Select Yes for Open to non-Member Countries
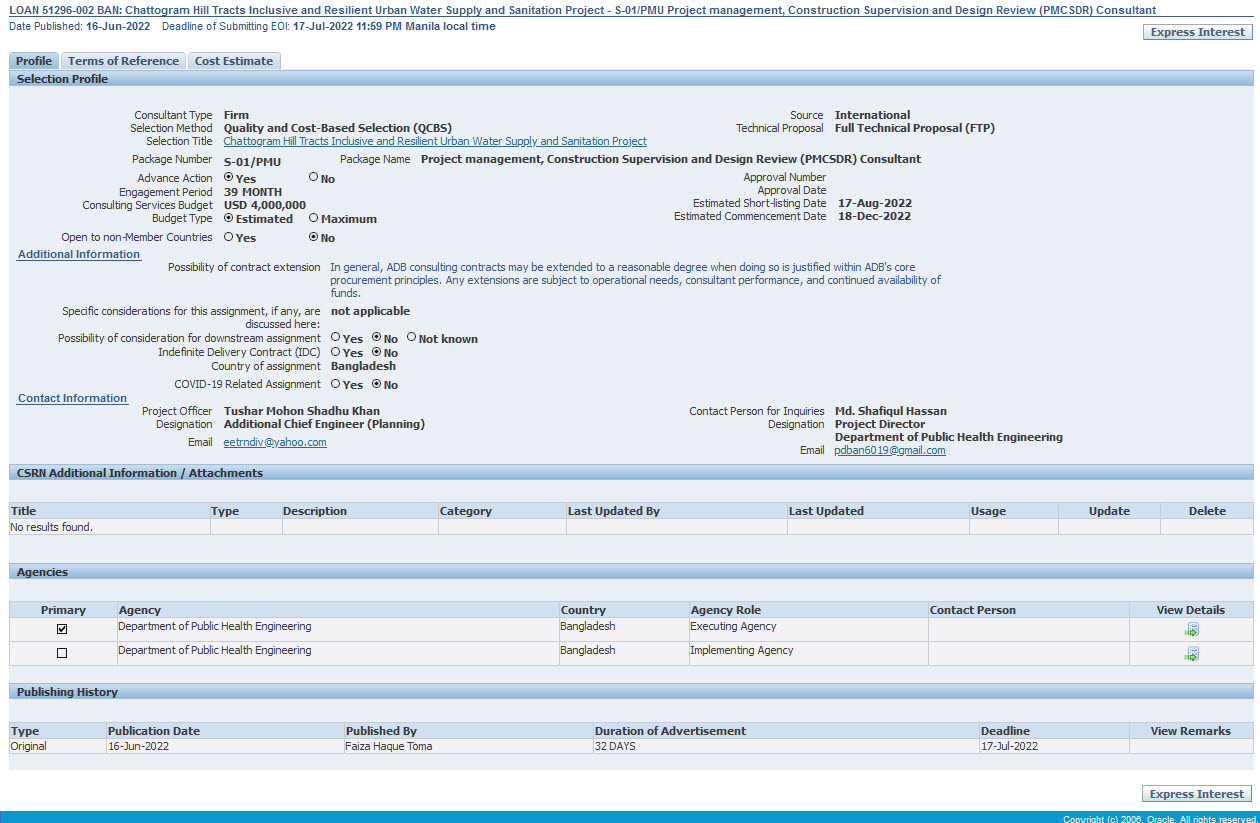1260x823 pixels. pos(229,238)
